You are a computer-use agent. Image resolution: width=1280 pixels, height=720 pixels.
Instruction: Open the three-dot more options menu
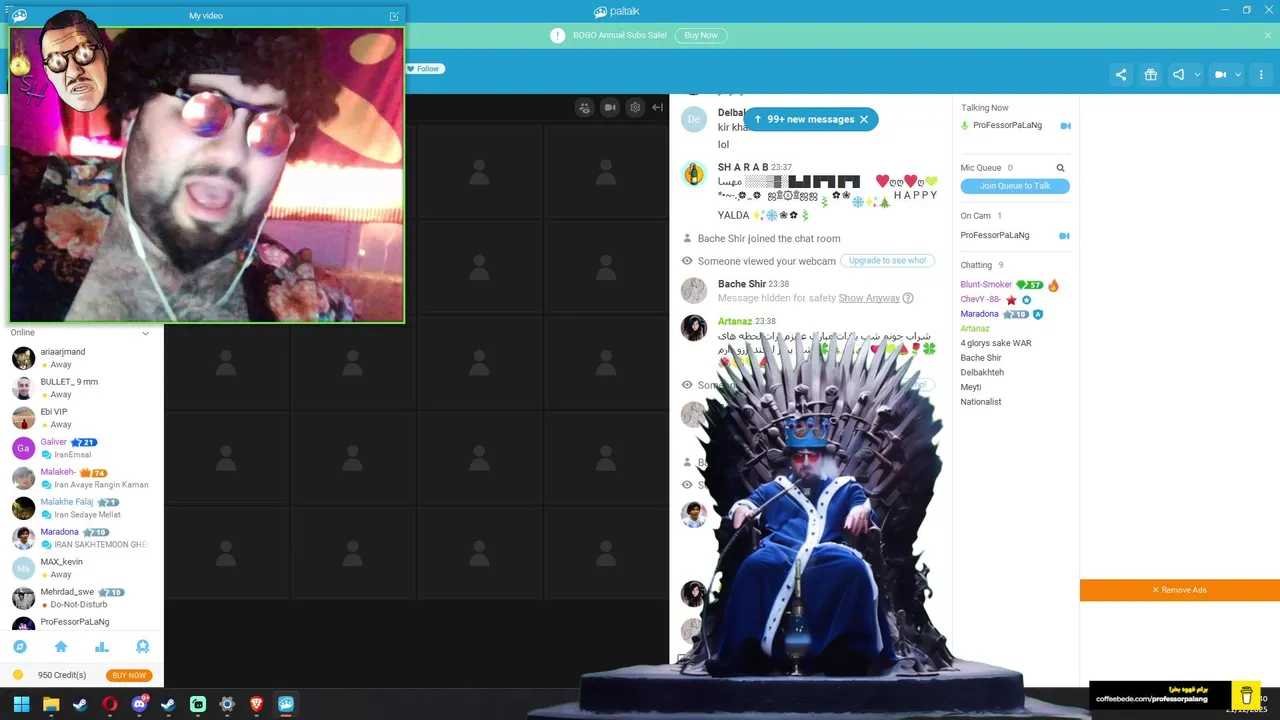click(1261, 75)
